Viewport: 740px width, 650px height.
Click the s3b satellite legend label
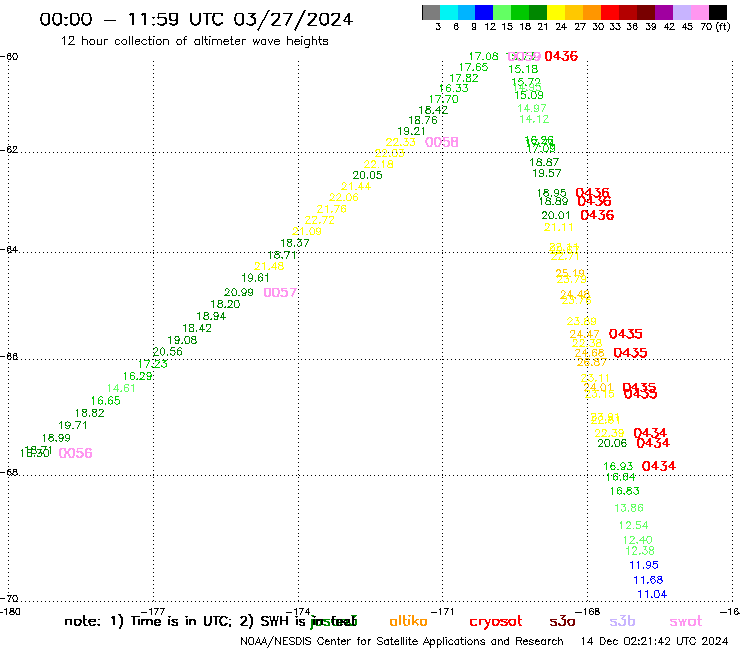click(622, 621)
